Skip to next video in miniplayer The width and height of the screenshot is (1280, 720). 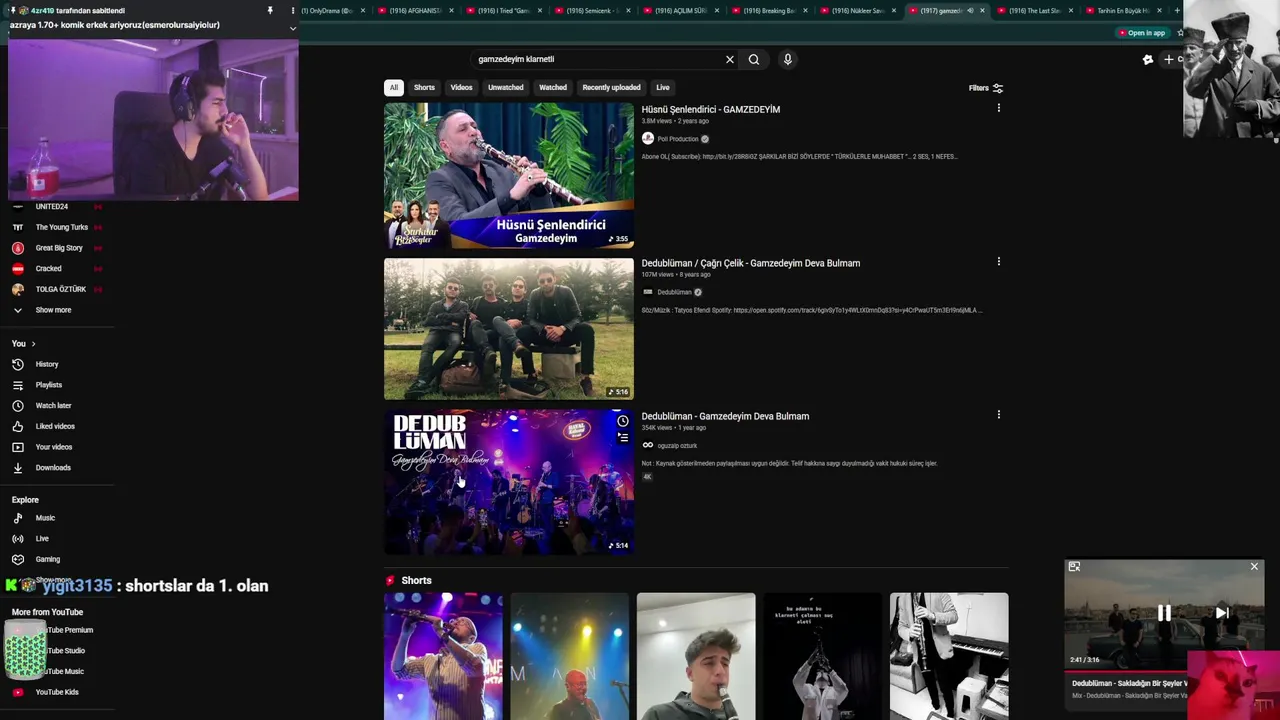click(1222, 613)
